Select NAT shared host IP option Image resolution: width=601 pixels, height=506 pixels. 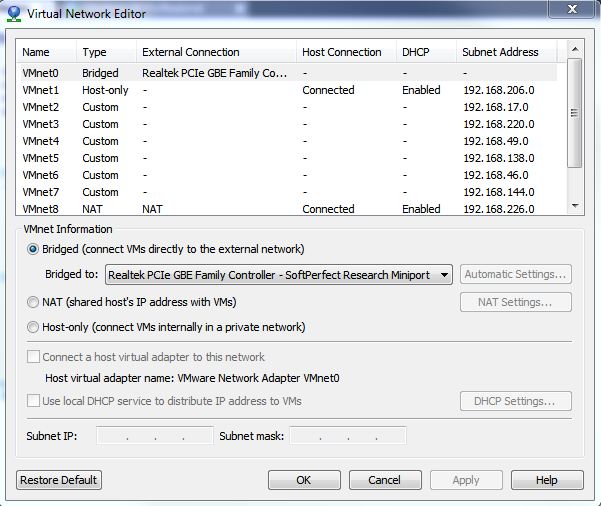coord(34,302)
